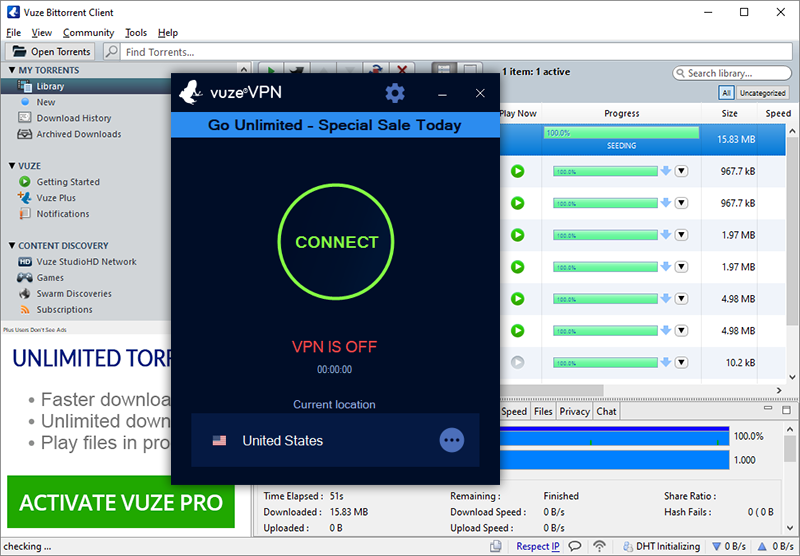The height and width of the screenshot is (556, 800).
Task: Open the File menu
Action: 13,33
